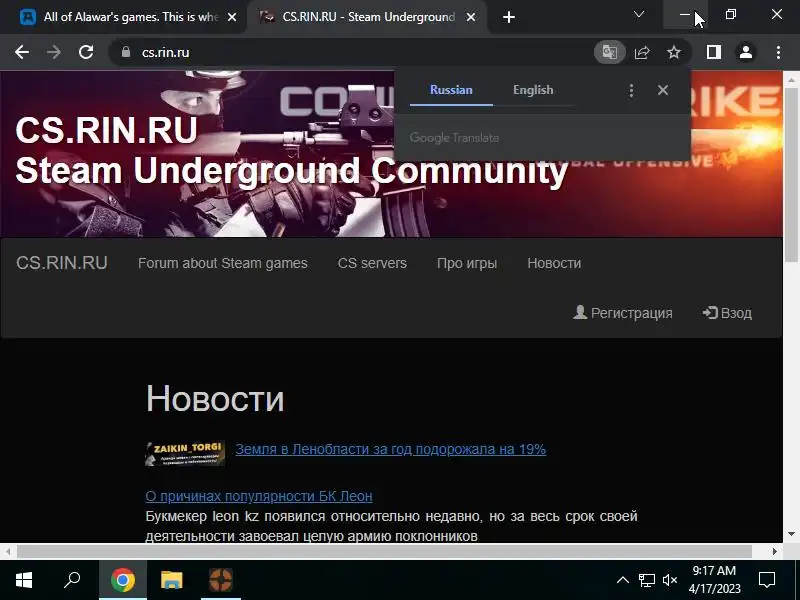This screenshot has height=600, width=800.
Task: Open Windows taskbar search
Action: [72, 580]
